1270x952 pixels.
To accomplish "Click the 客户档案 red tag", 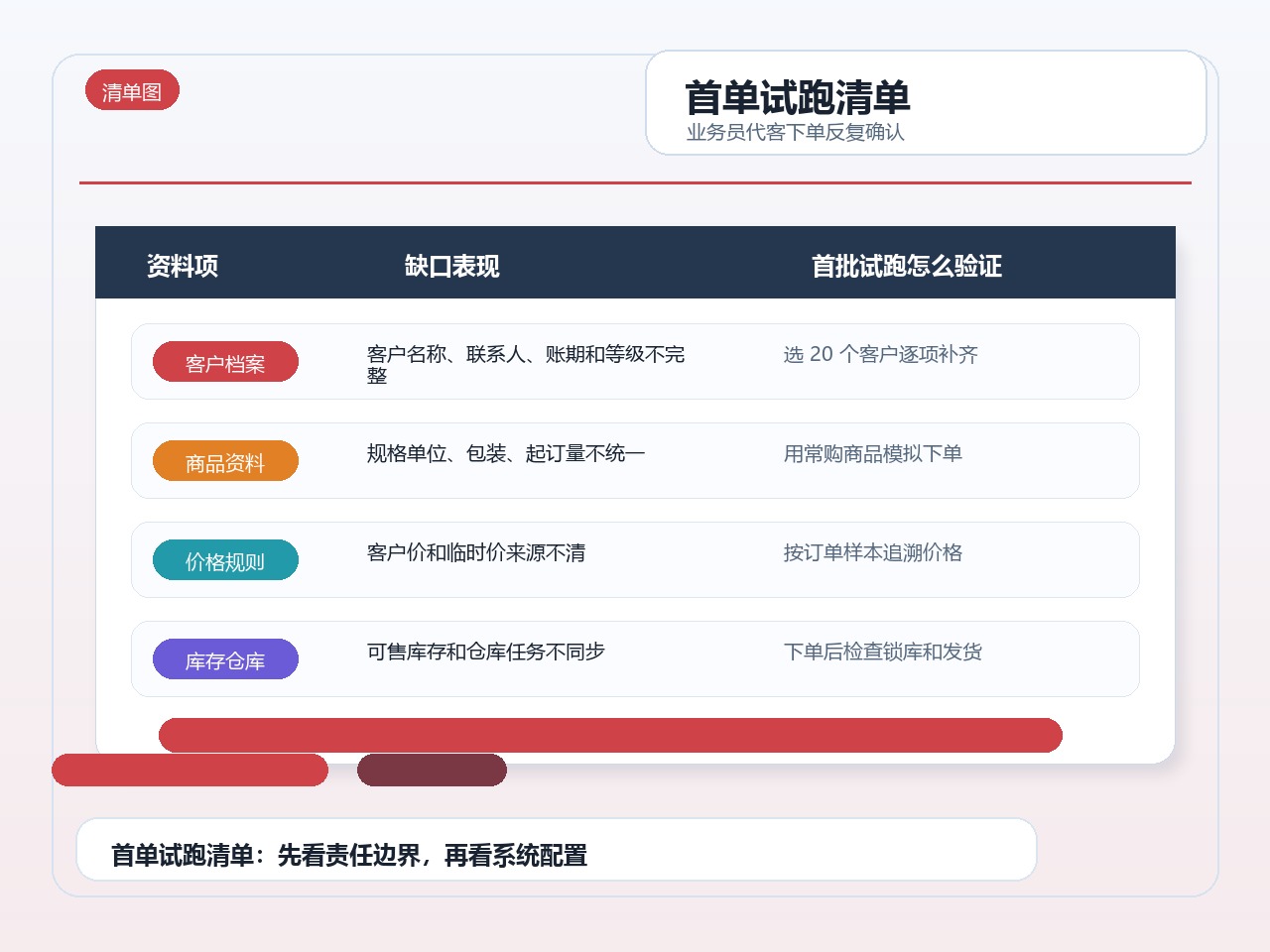I will [225, 362].
